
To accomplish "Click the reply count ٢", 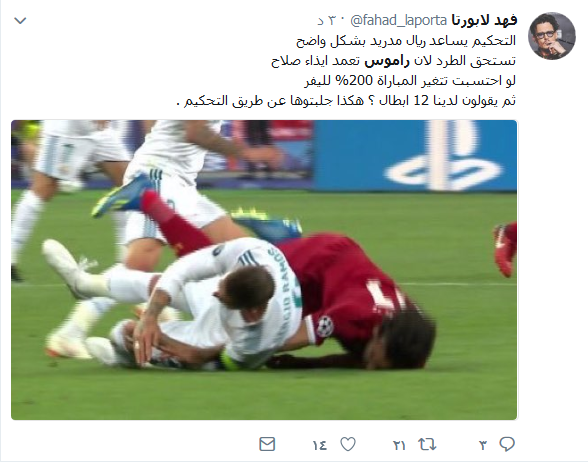I will pyautogui.click(x=483, y=445).
